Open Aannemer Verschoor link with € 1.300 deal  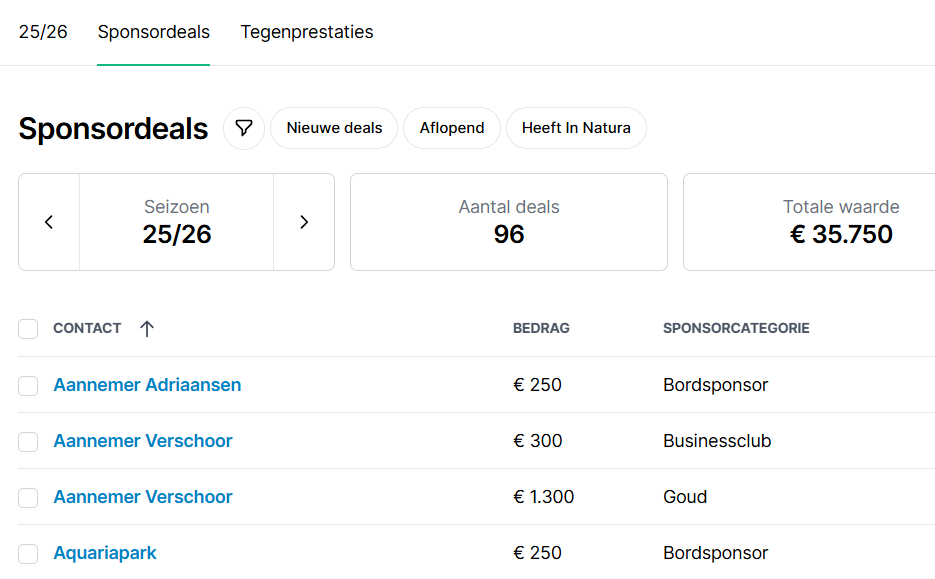click(x=143, y=497)
